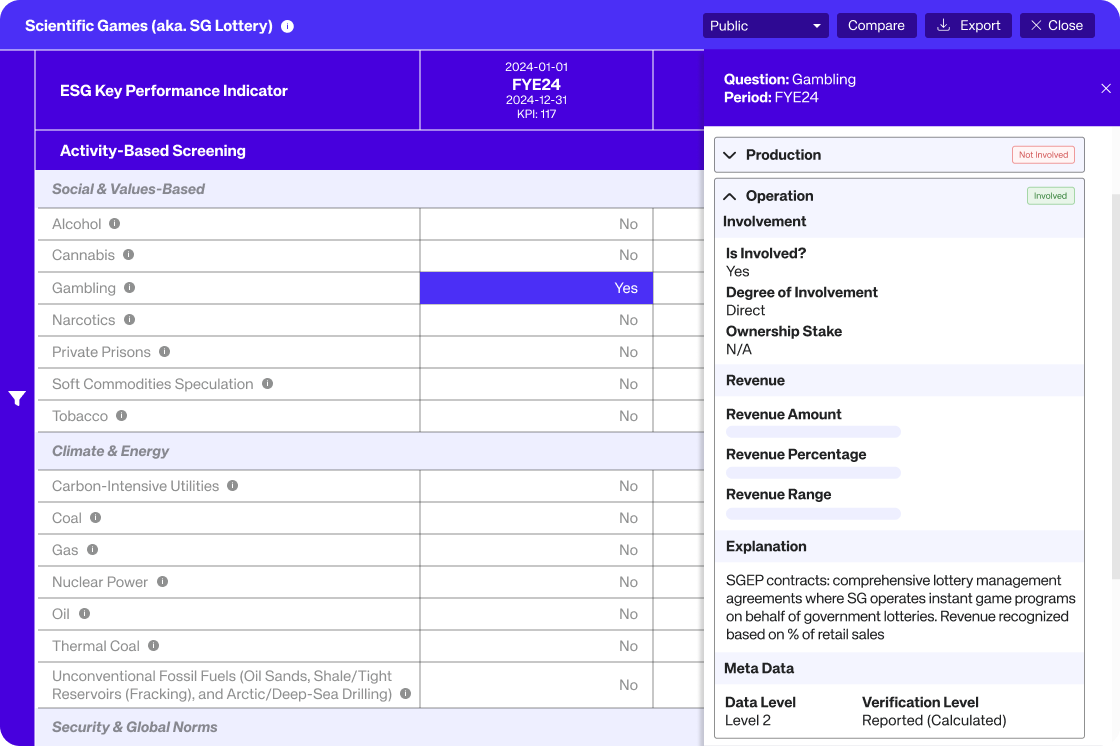
Task: Show info for Tobacco indicator
Action: point(121,415)
